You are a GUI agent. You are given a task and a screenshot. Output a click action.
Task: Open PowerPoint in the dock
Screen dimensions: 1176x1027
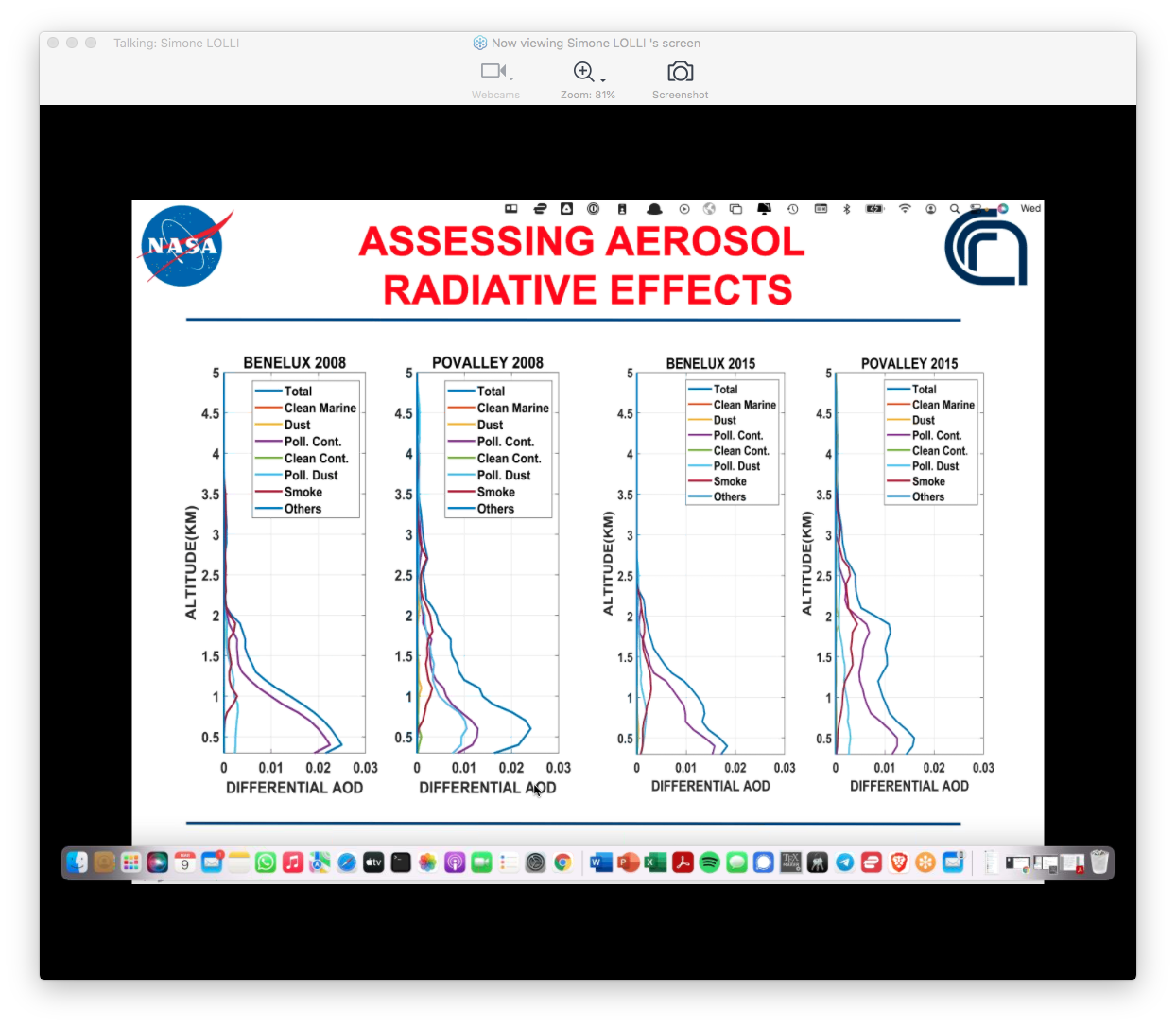coord(628,862)
